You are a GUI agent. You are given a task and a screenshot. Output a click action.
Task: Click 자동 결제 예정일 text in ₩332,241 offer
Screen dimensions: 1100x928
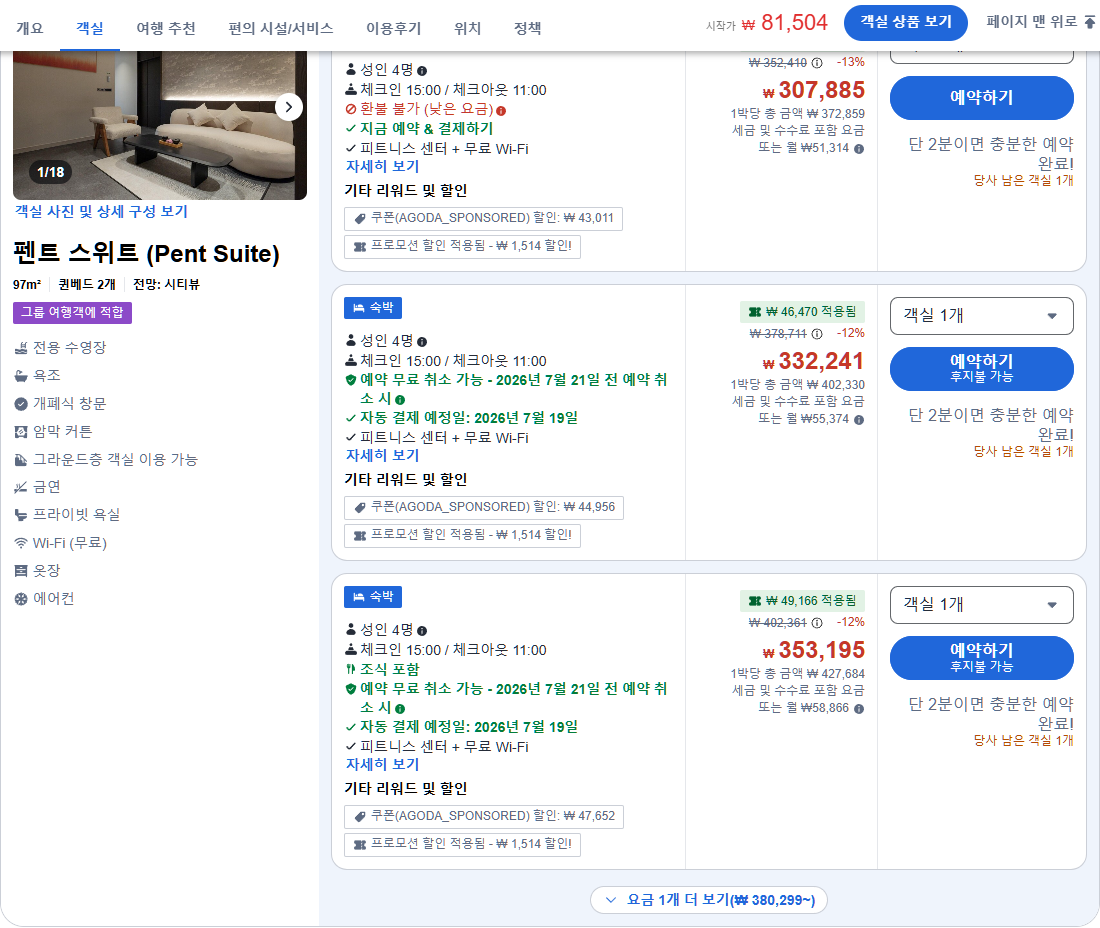pos(469,418)
